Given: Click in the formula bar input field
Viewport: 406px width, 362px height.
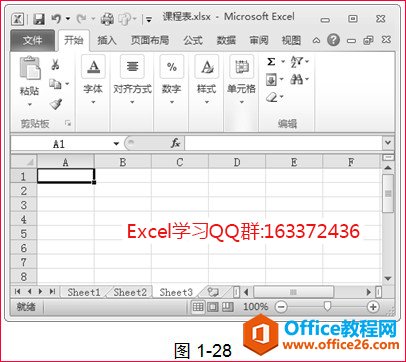Looking at the screenshot, I should point(283,143).
